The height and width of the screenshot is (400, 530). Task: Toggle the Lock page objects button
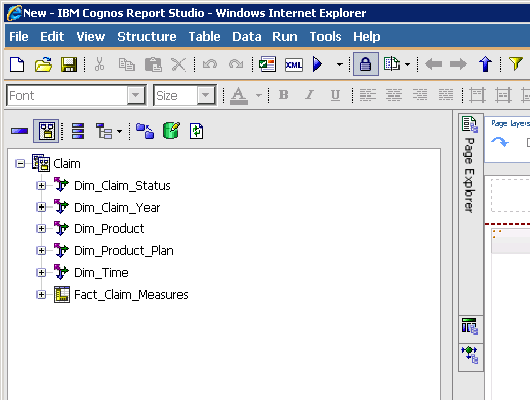365,64
